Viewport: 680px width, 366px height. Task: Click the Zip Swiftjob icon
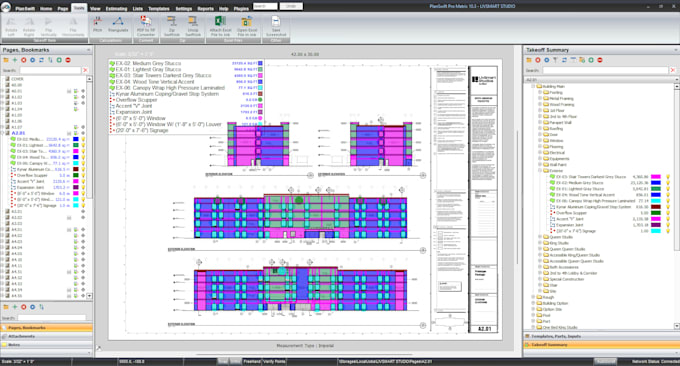pyautogui.click(x=172, y=22)
